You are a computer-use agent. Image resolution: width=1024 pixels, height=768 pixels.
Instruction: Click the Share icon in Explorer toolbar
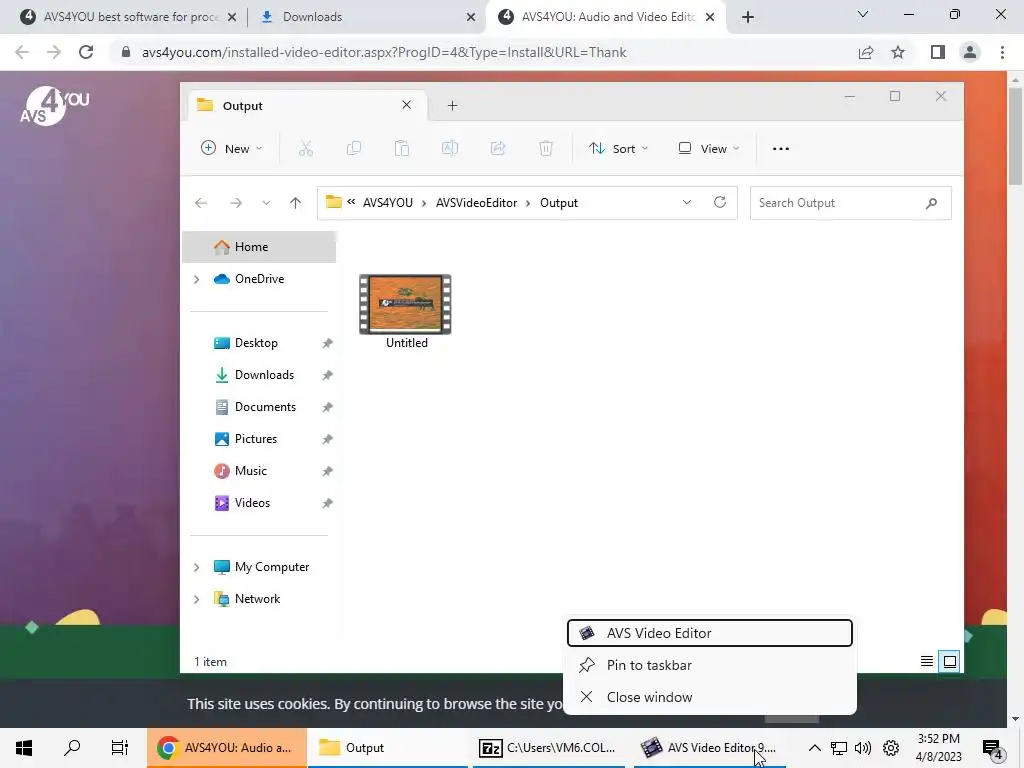tap(498, 149)
